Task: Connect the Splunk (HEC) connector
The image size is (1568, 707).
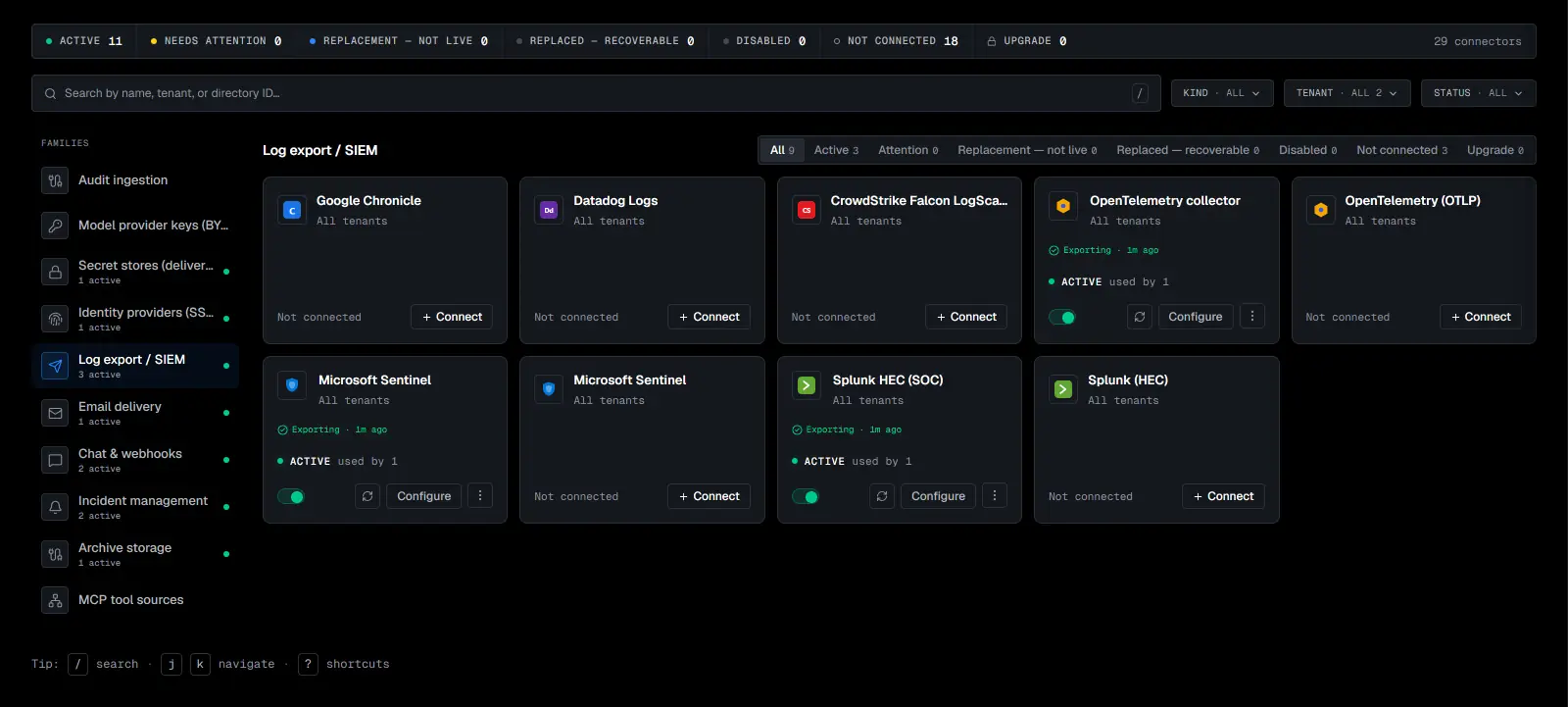Action: coord(1223,496)
